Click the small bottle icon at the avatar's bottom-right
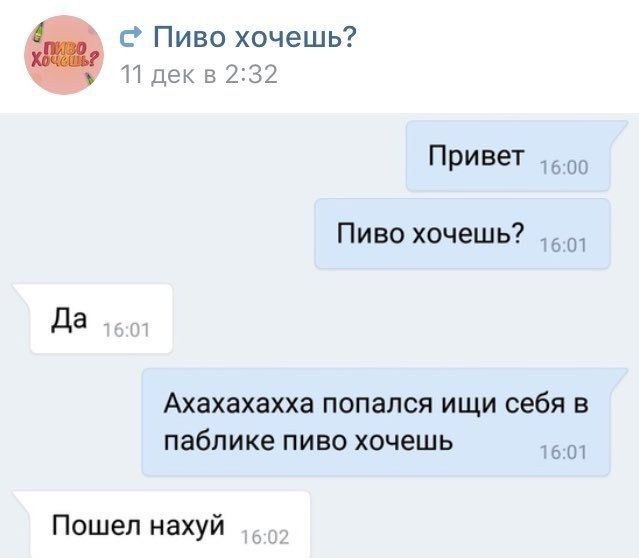 [89, 78]
